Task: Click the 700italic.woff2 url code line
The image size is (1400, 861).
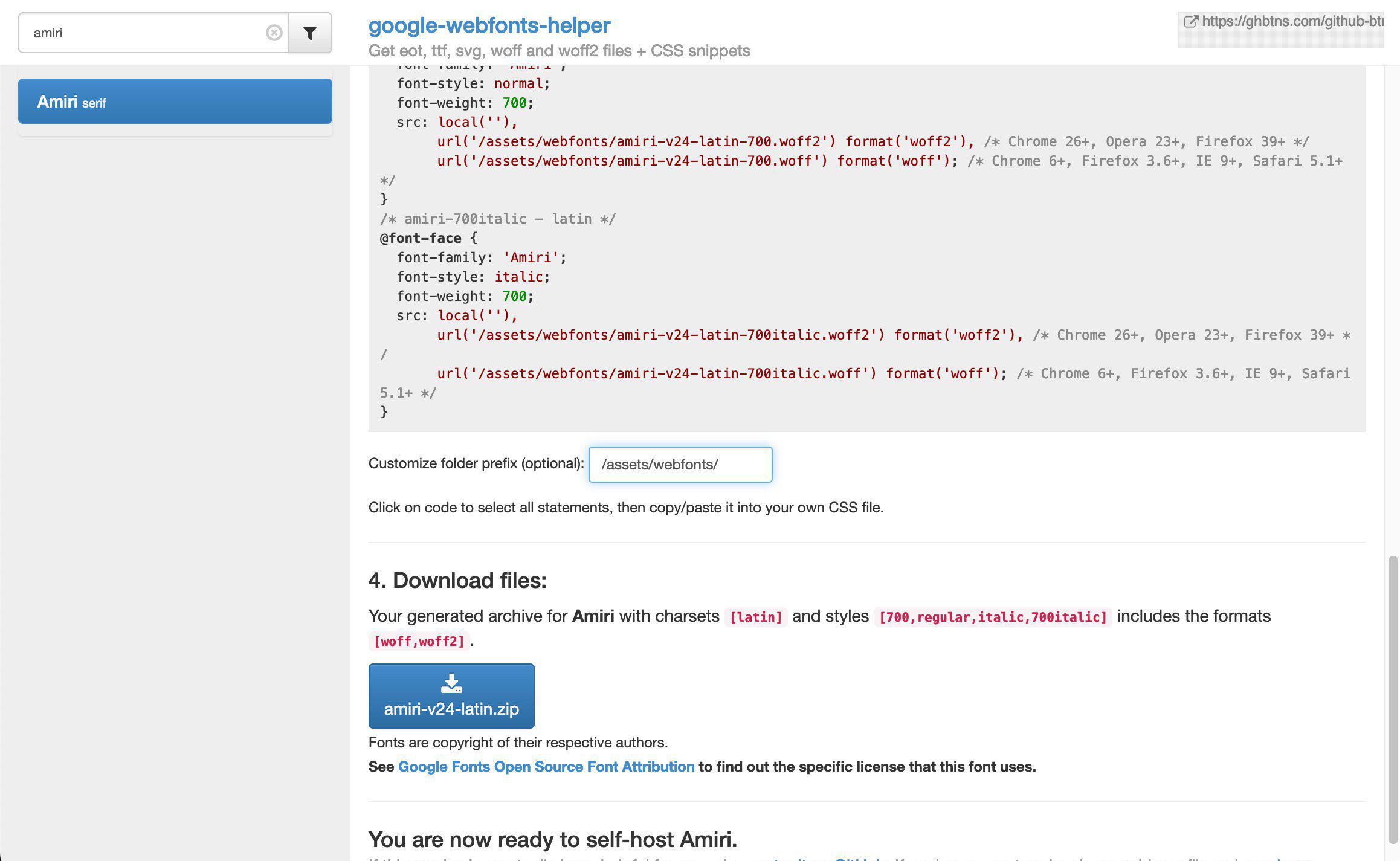Action: click(729, 335)
